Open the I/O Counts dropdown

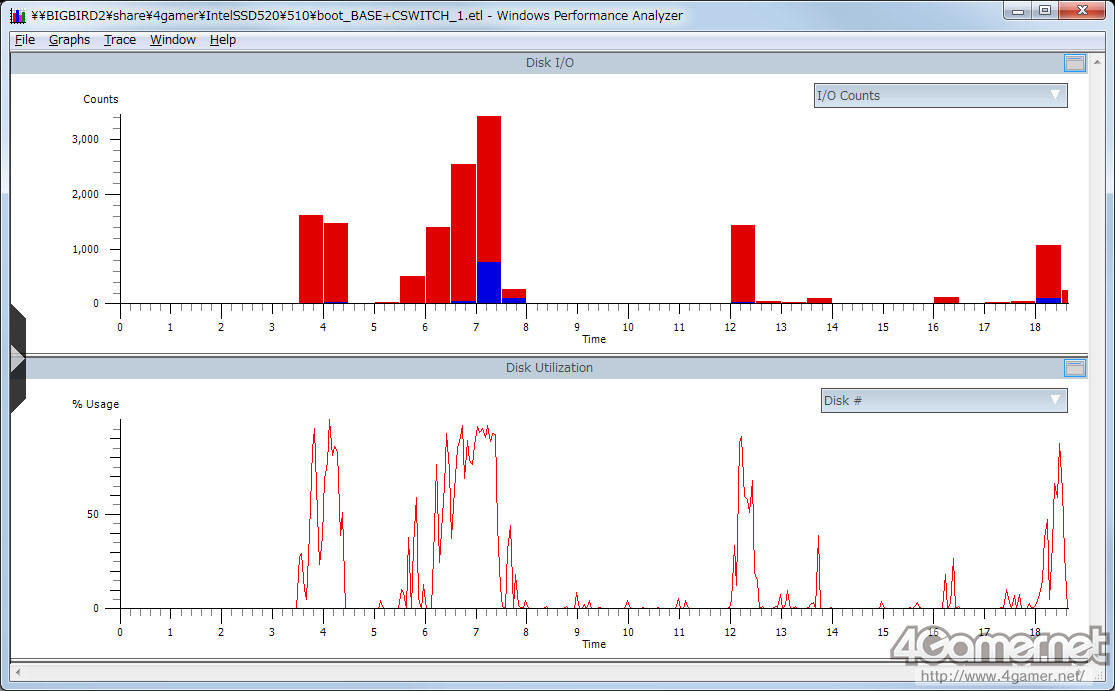pyautogui.click(x=940, y=96)
